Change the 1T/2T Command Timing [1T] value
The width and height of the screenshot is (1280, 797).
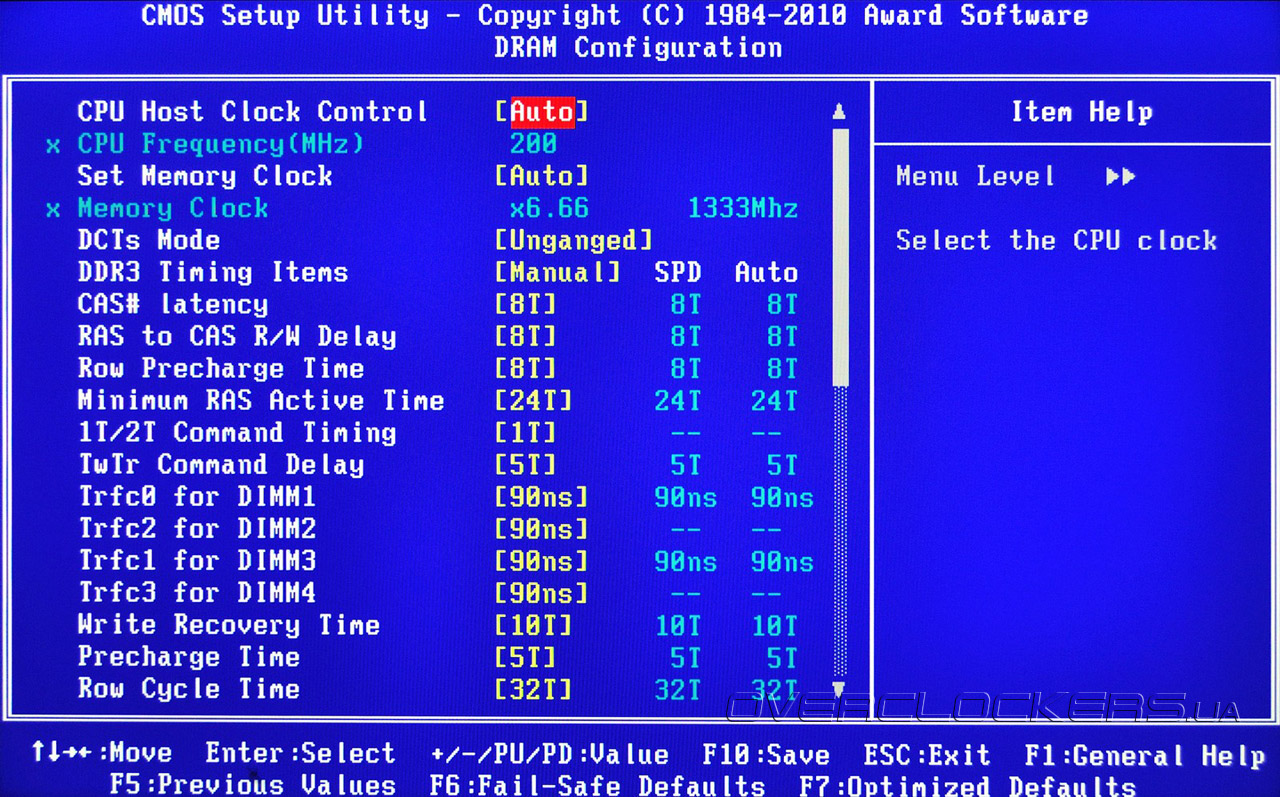tap(526, 432)
